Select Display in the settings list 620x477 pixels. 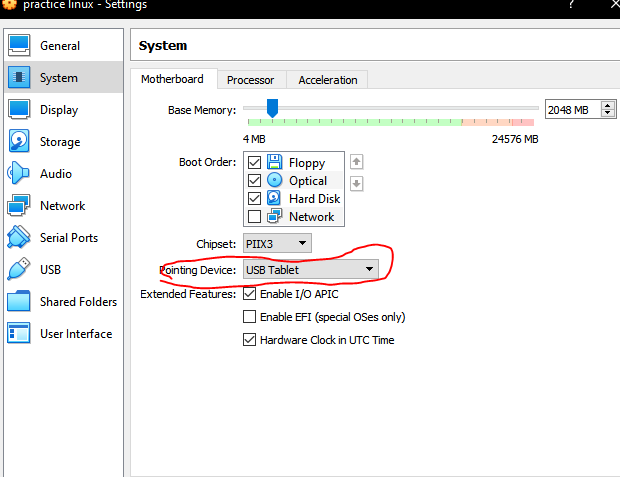point(64,110)
